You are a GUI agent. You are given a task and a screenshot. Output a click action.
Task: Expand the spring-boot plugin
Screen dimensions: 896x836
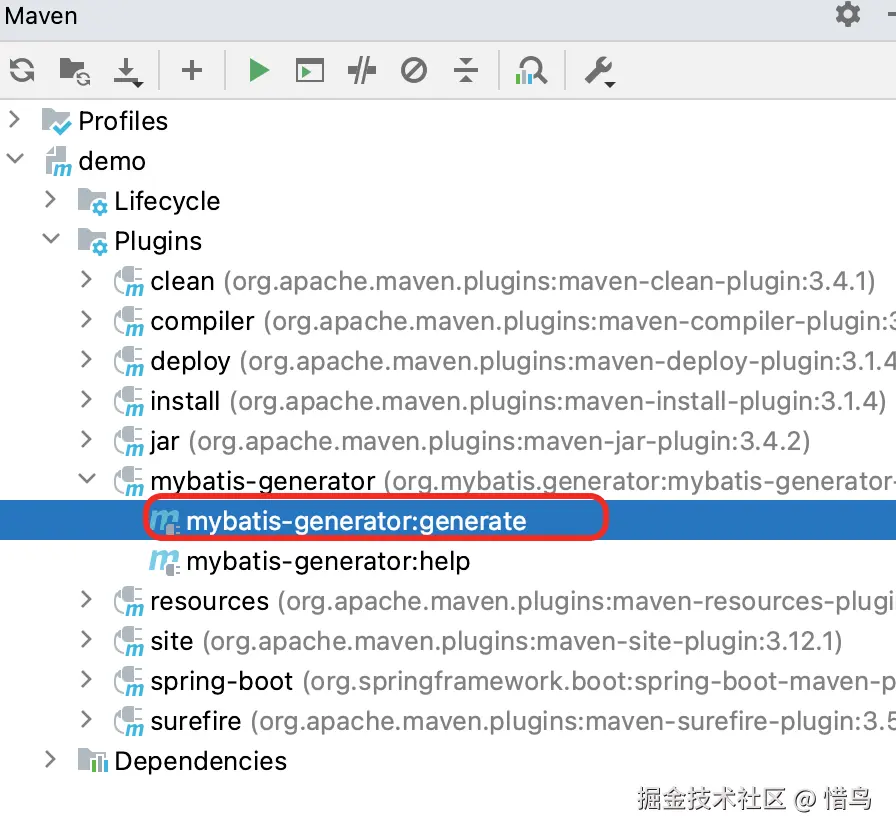86,679
